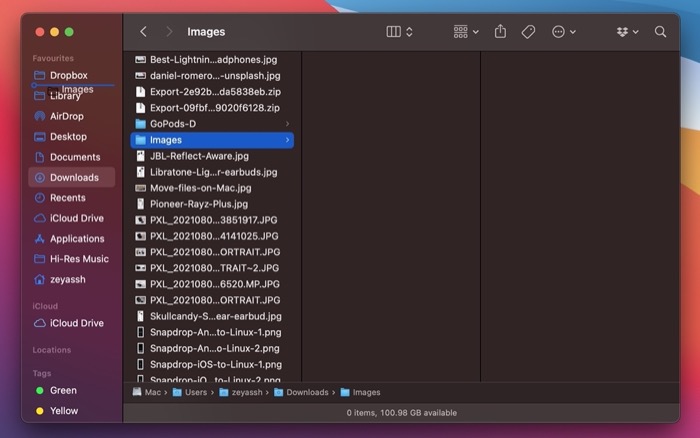Go forward with the right chevron
The image size is (700, 438).
[169, 32]
